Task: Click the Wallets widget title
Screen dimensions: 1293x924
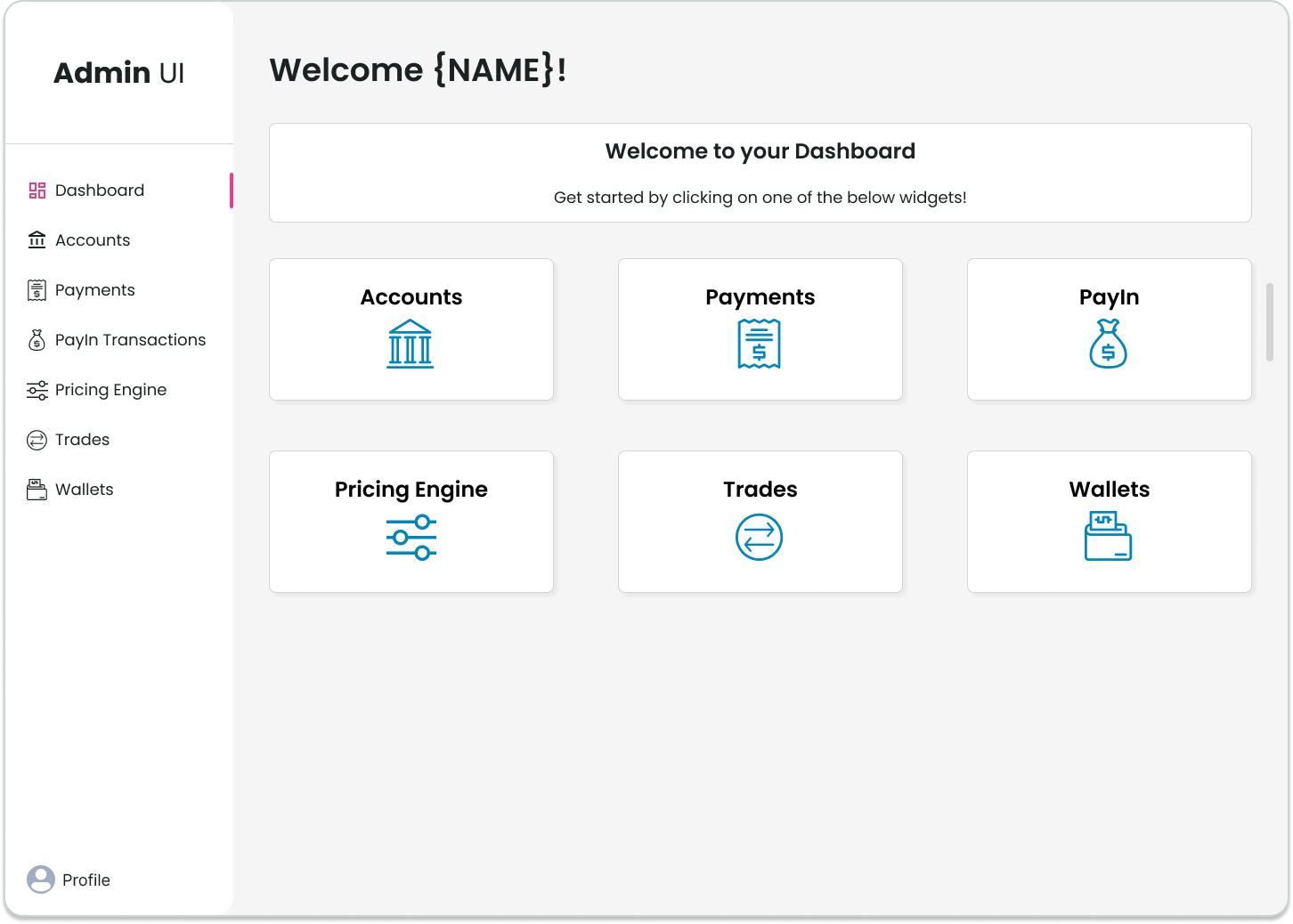Action: coord(1110,490)
